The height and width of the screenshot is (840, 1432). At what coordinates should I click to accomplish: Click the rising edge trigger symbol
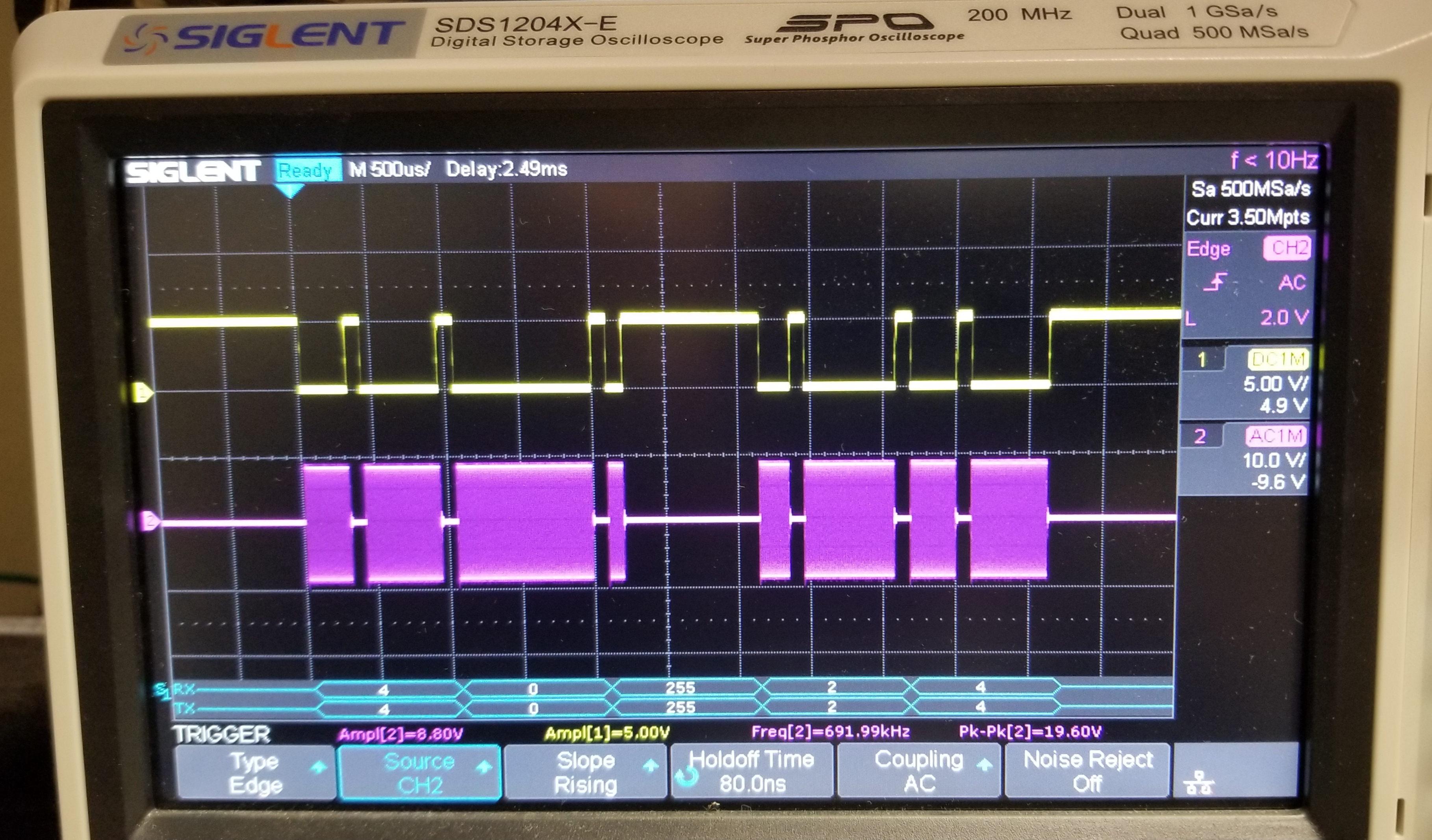pos(1215,282)
